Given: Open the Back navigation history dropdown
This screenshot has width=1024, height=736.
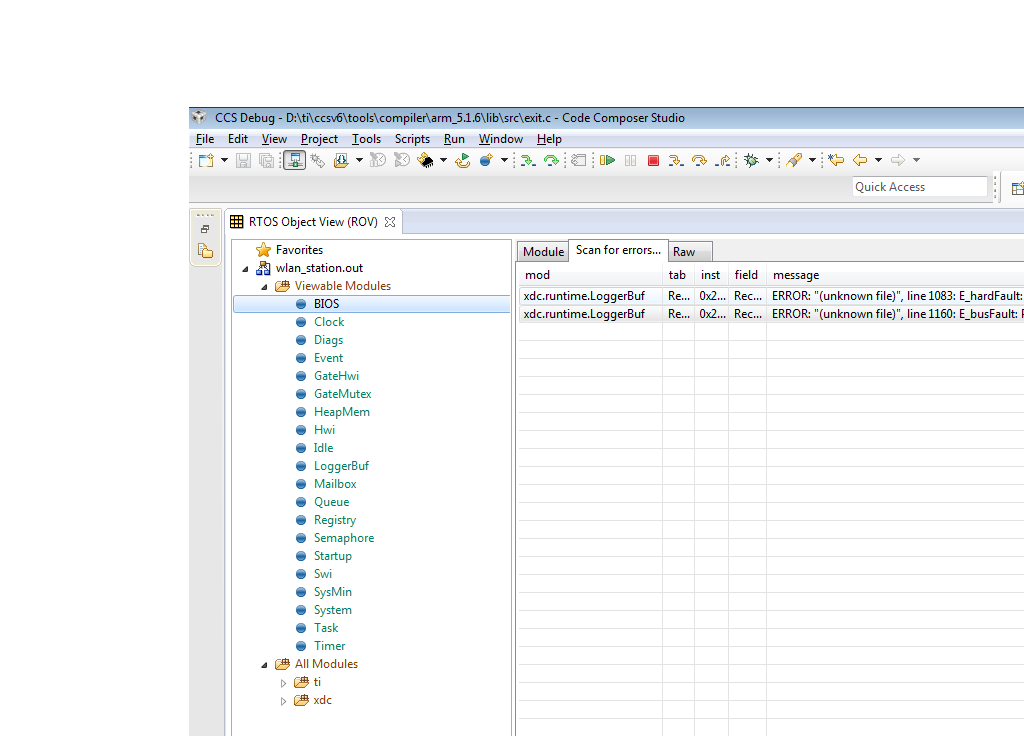Looking at the screenshot, I should (878, 160).
